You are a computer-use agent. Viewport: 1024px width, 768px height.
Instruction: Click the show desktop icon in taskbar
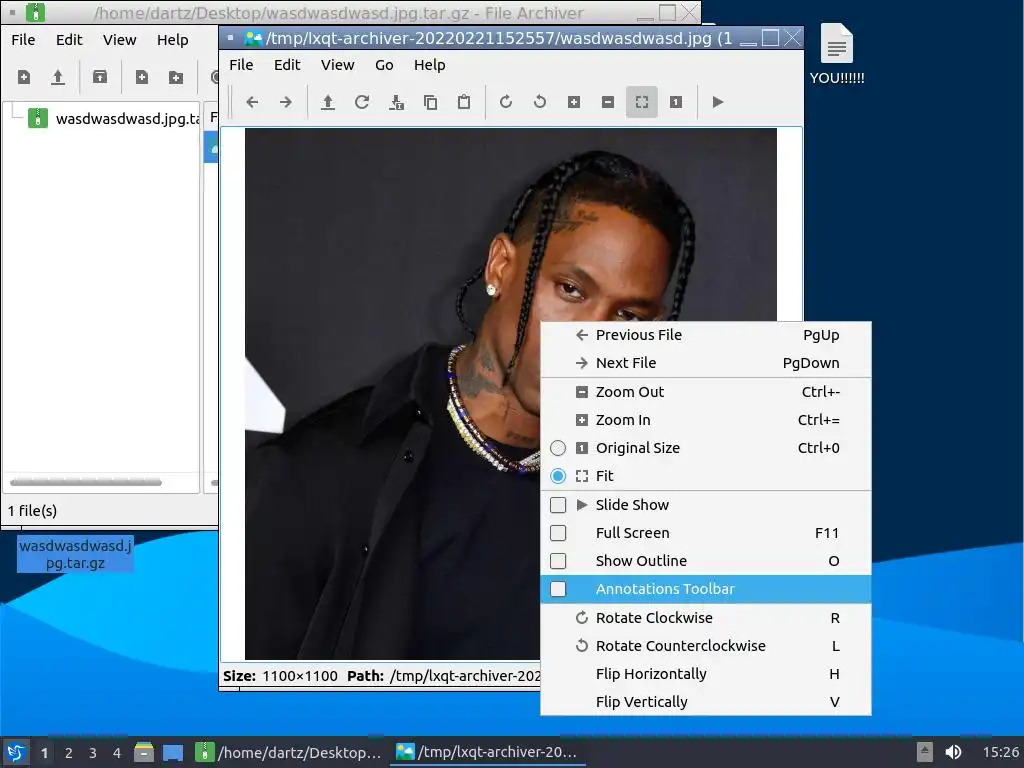[172, 752]
